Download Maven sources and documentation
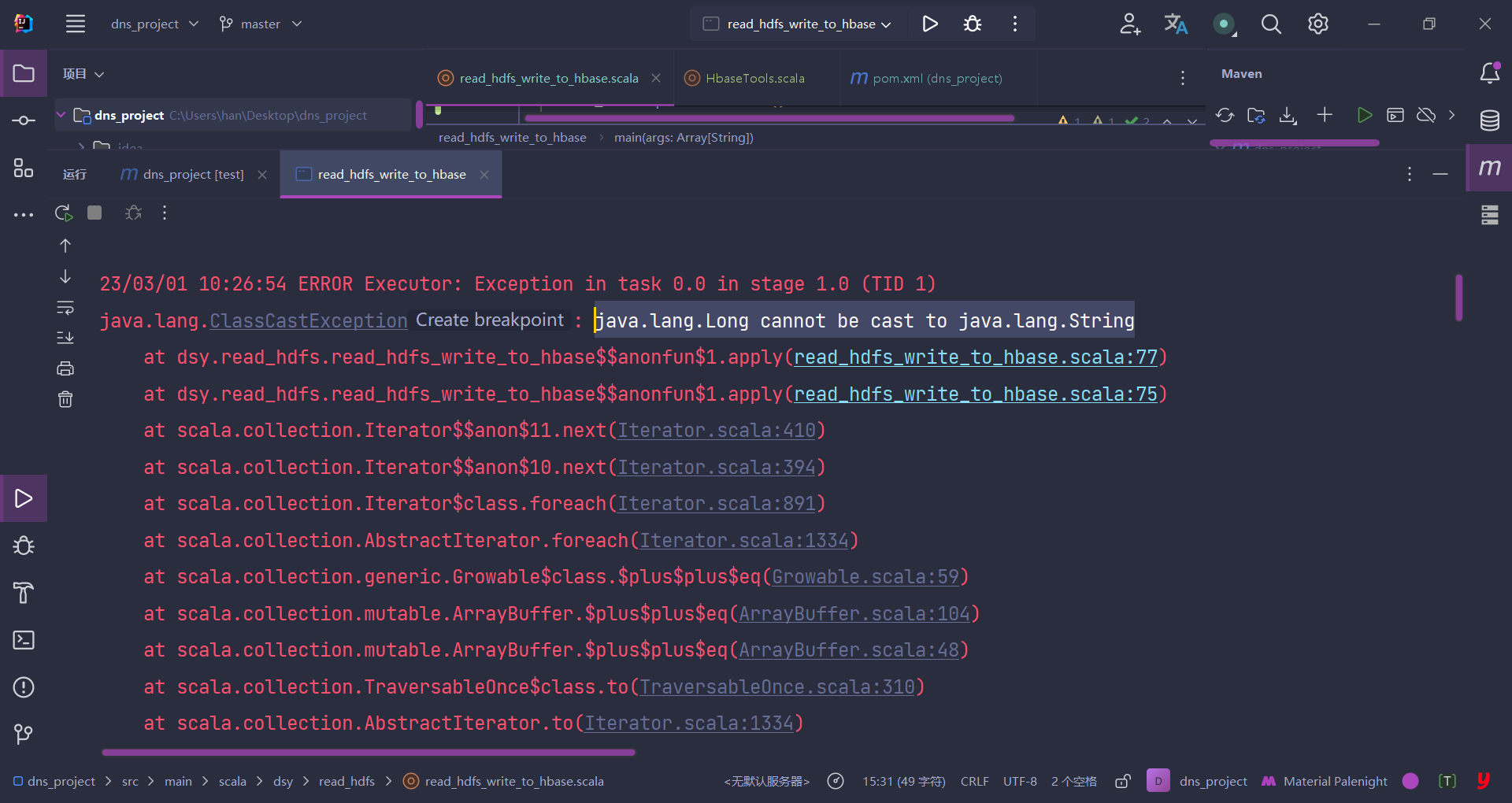 (x=1288, y=115)
